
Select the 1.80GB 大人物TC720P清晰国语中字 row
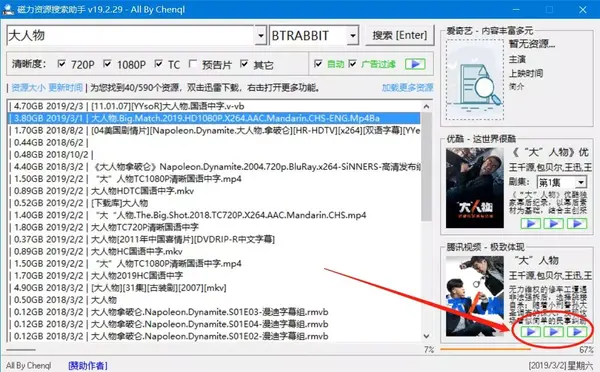tap(214, 227)
